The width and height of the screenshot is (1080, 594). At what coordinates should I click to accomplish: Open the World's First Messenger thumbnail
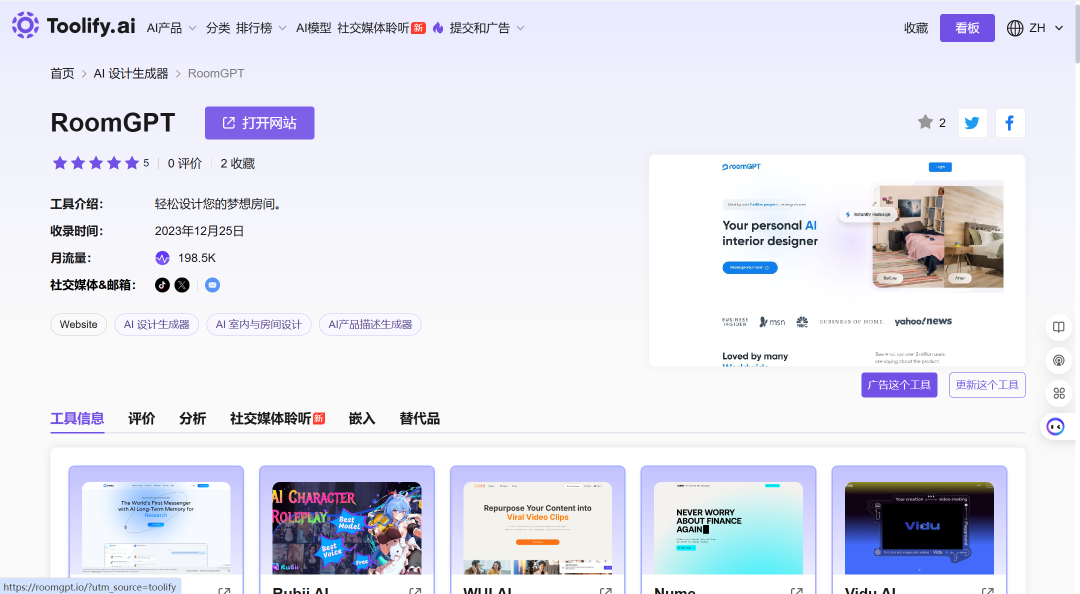[x=156, y=528]
